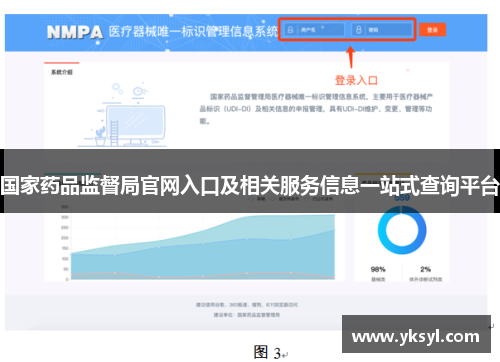Click the 2% statistic value
Viewport: 500px width, 362px height.
tap(426, 269)
